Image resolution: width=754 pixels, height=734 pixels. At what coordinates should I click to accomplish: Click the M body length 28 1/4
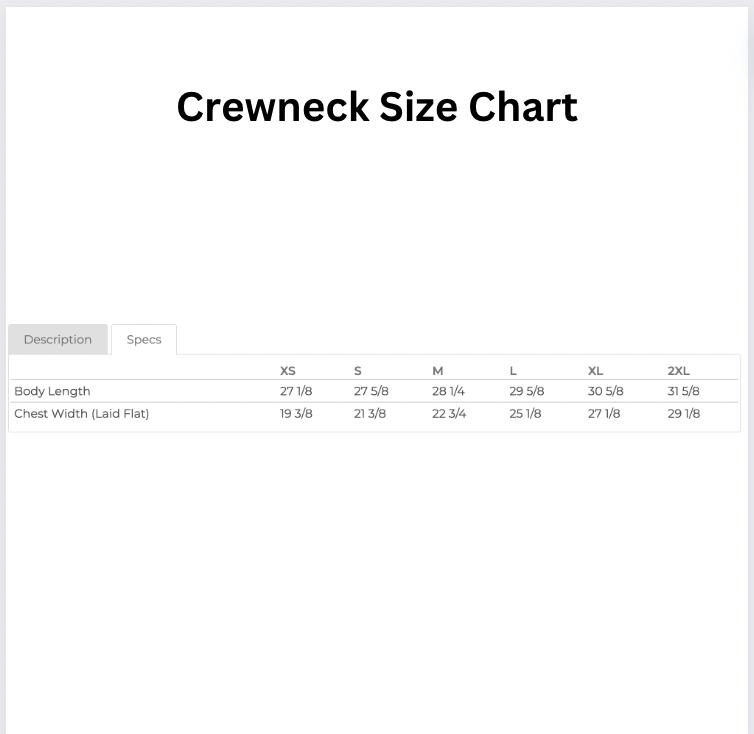tap(448, 392)
